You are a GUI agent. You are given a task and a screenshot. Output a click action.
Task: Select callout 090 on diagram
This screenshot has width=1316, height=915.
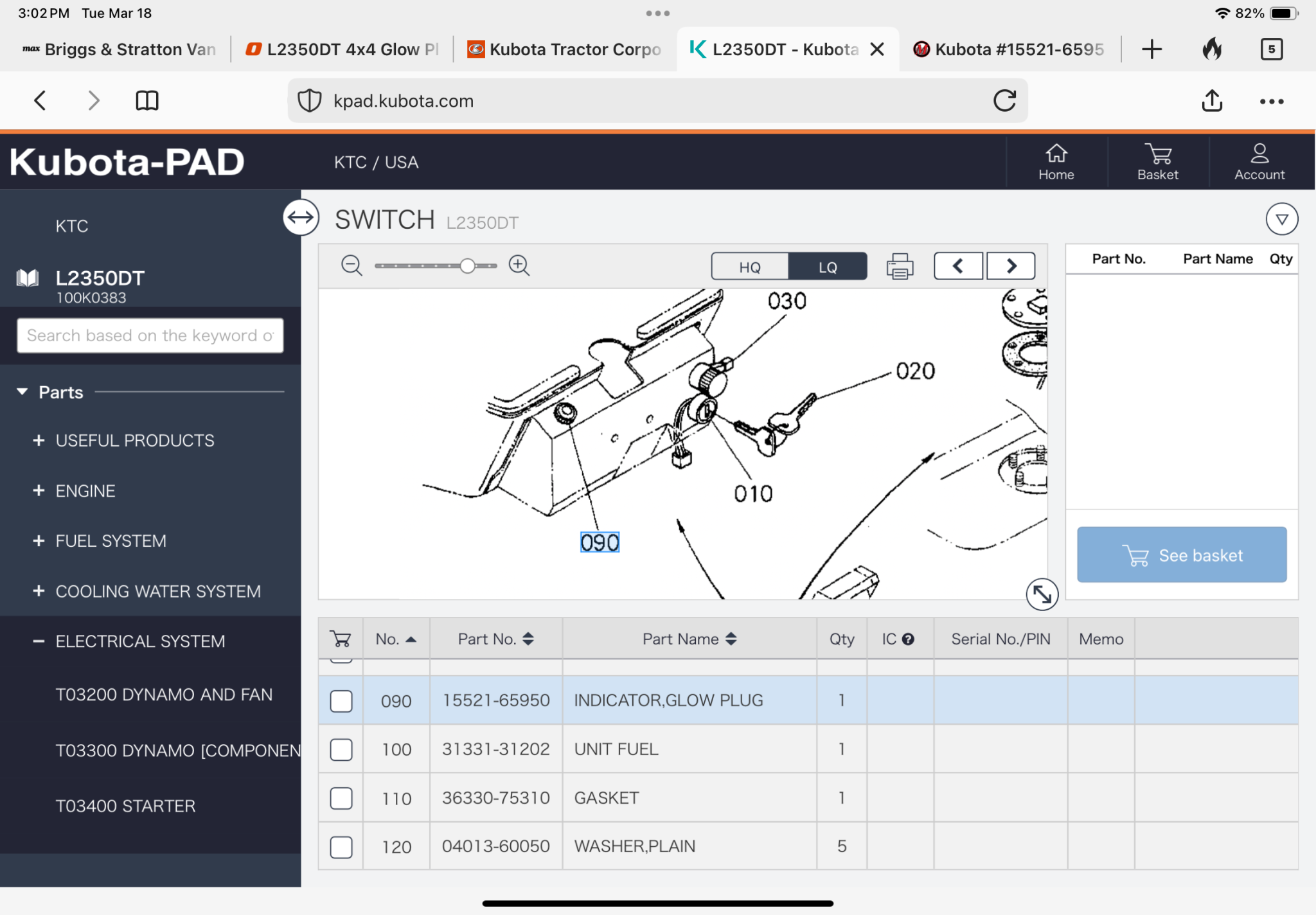(x=600, y=542)
